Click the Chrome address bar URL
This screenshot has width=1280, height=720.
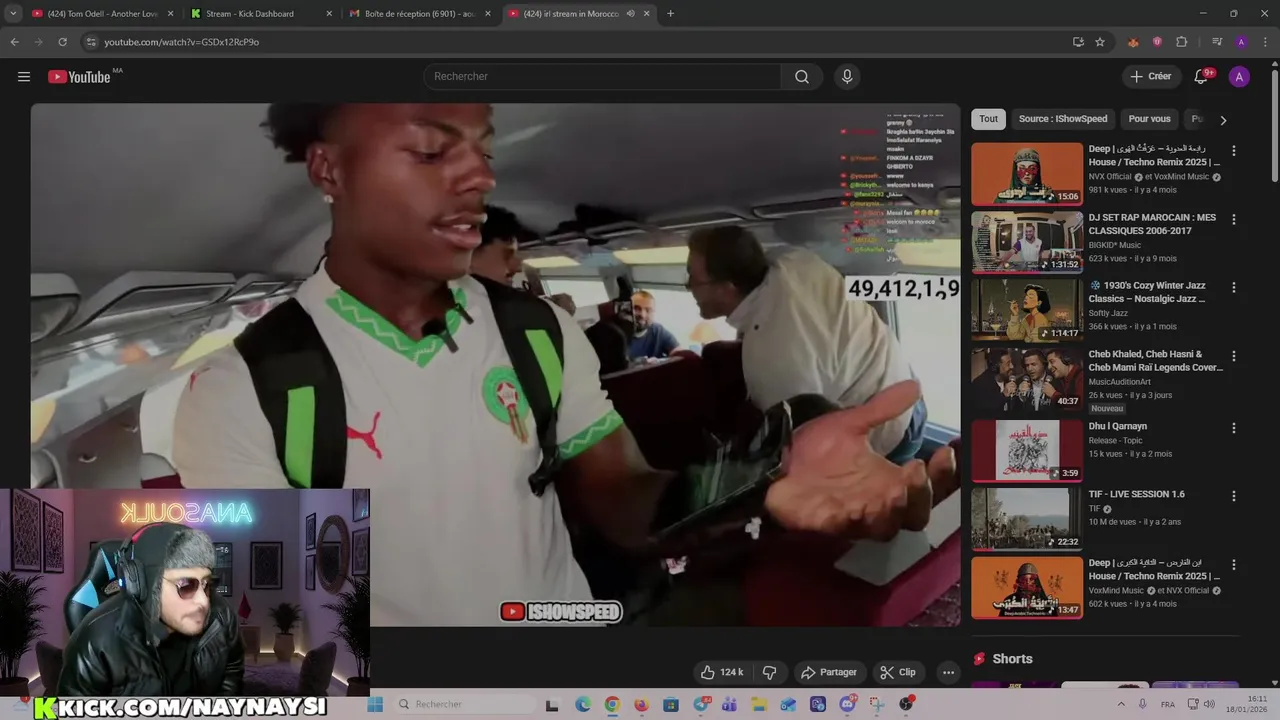tap(182, 42)
